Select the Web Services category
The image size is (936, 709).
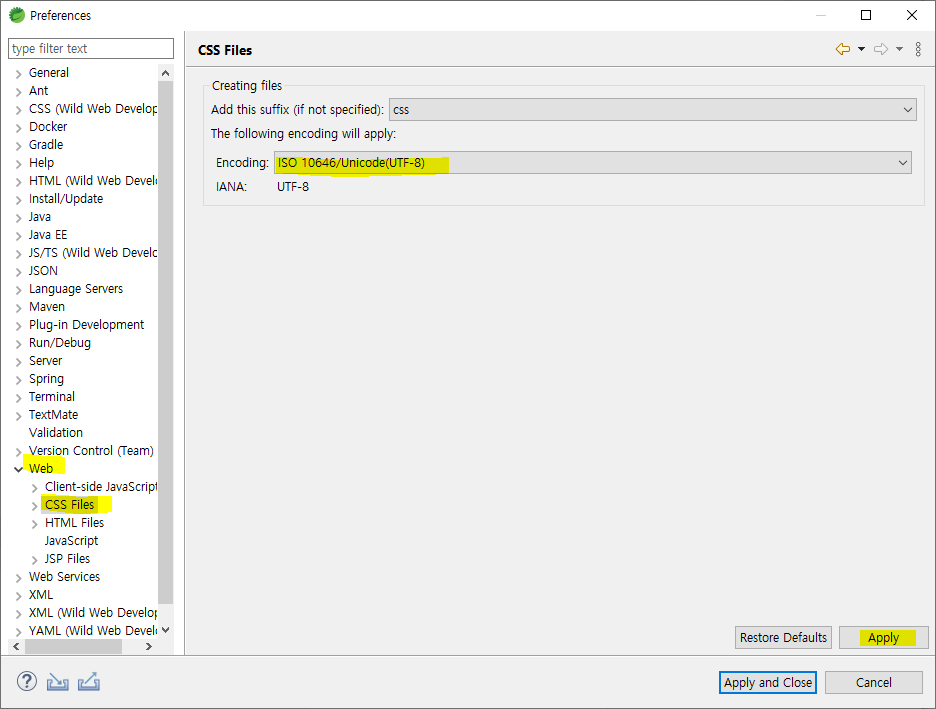[x=64, y=577]
